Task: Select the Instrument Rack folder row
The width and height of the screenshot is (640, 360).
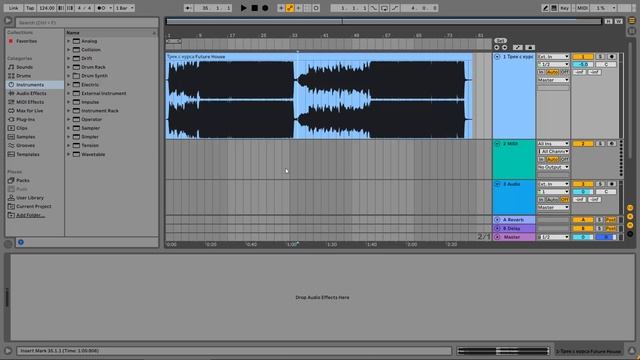Action: click(111, 111)
